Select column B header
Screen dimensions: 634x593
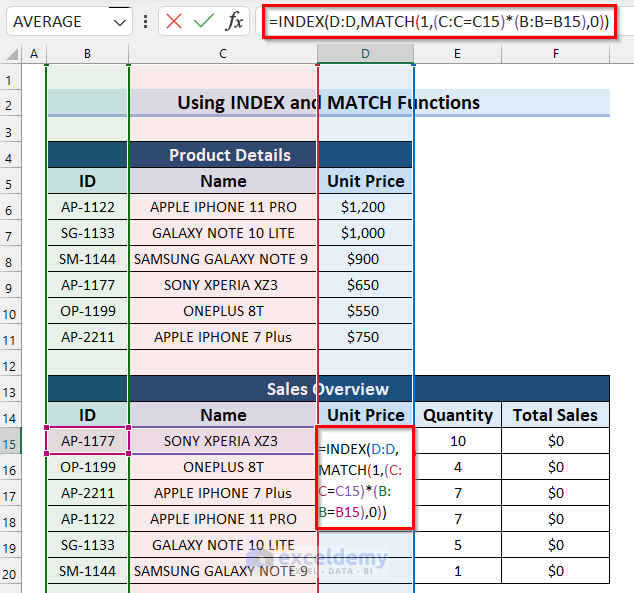tap(87, 54)
